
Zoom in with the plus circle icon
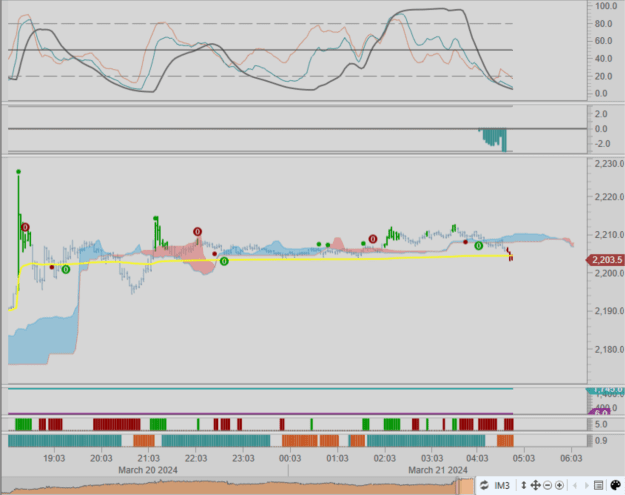[559, 485]
